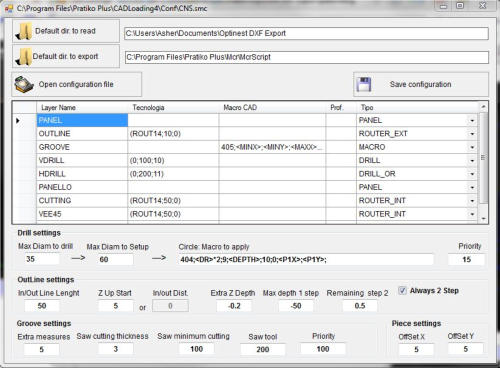Click the table scrollbar down arrow
This screenshot has height=368, width=500.
click(x=483, y=219)
